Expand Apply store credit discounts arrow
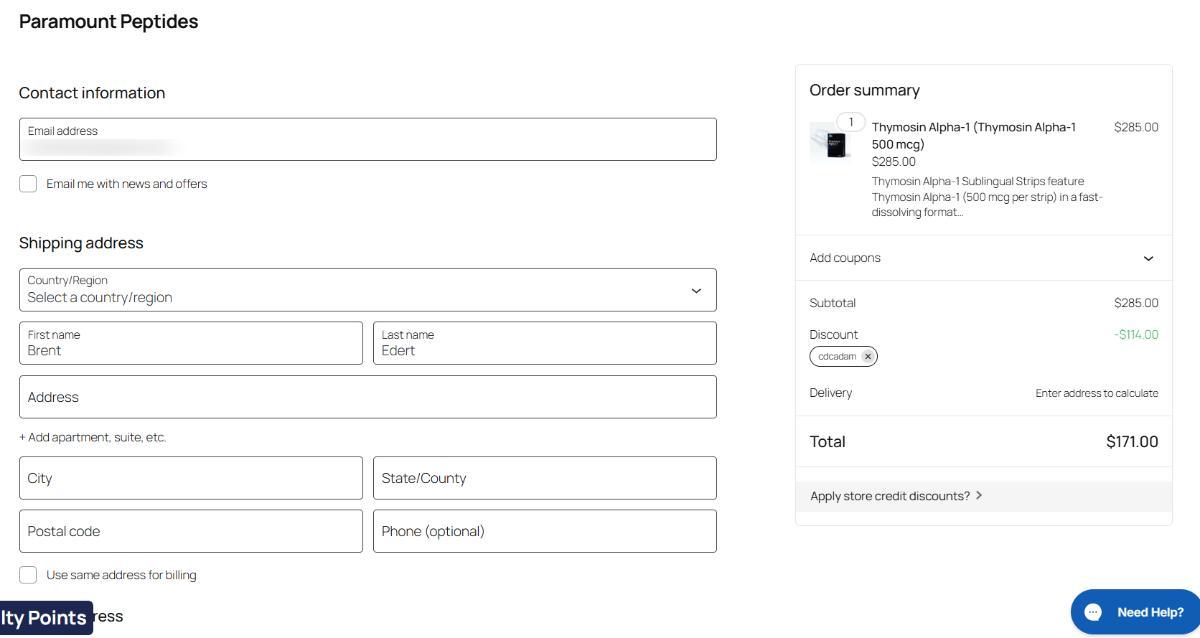 click(x=978, y=496)
